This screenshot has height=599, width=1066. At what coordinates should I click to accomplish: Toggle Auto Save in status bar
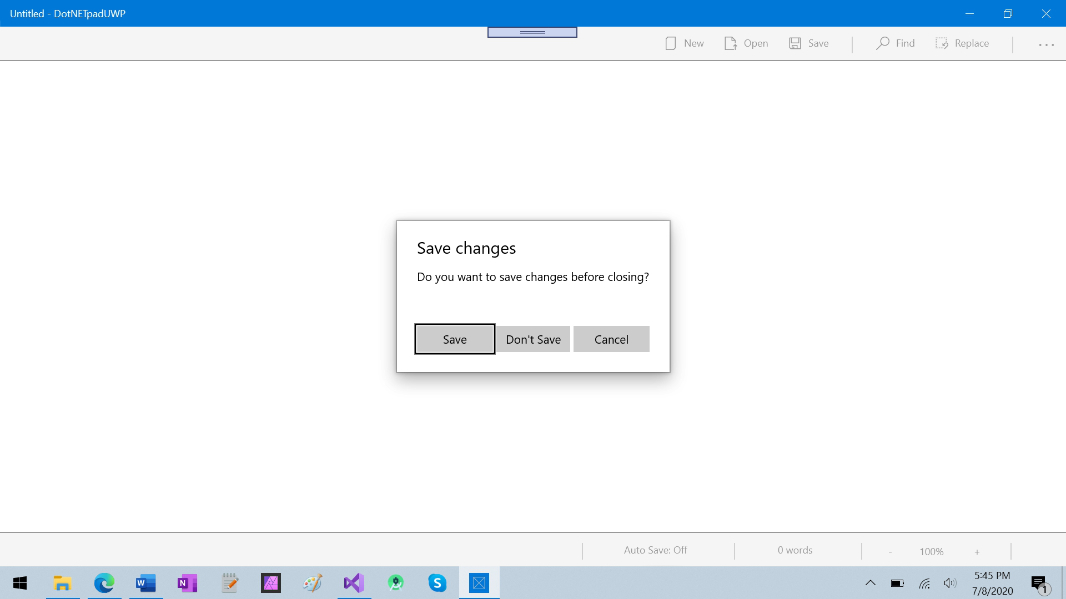[x=655, y=550]
